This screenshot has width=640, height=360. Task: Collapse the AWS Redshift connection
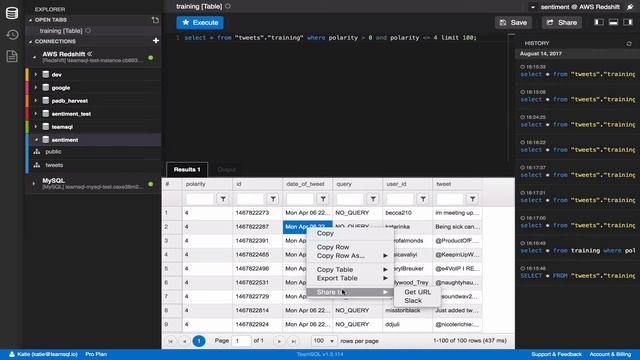click(34, 57)
